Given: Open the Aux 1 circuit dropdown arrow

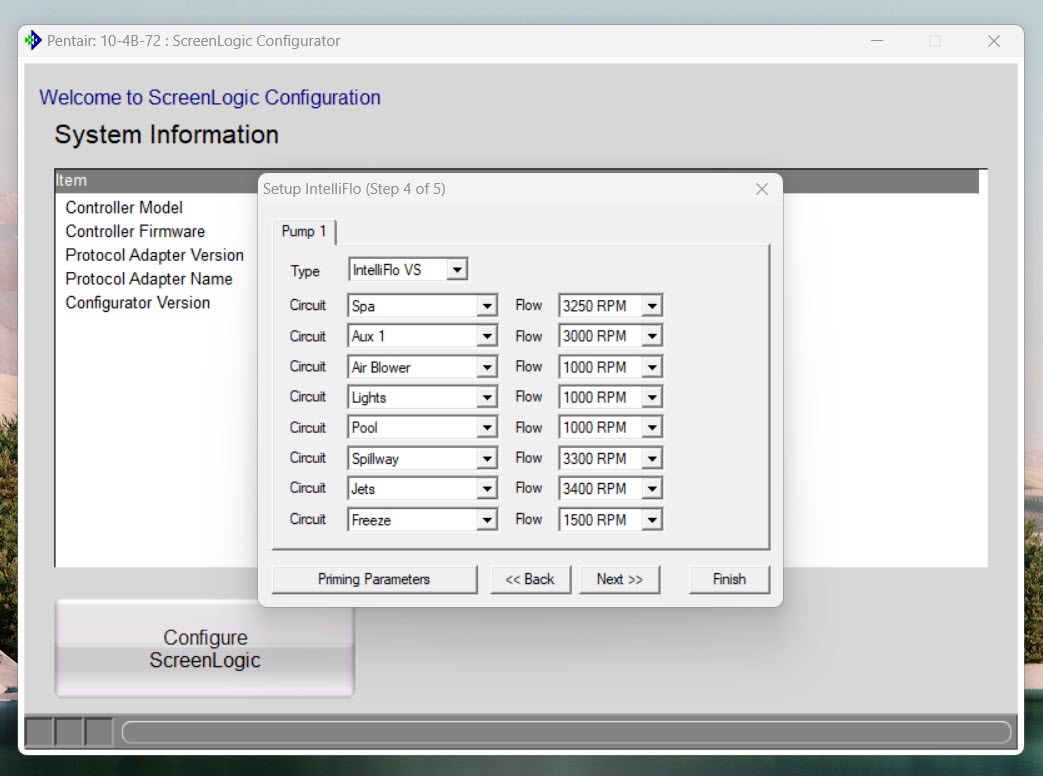Looking at the screenshot, I should tap(487, 336).
